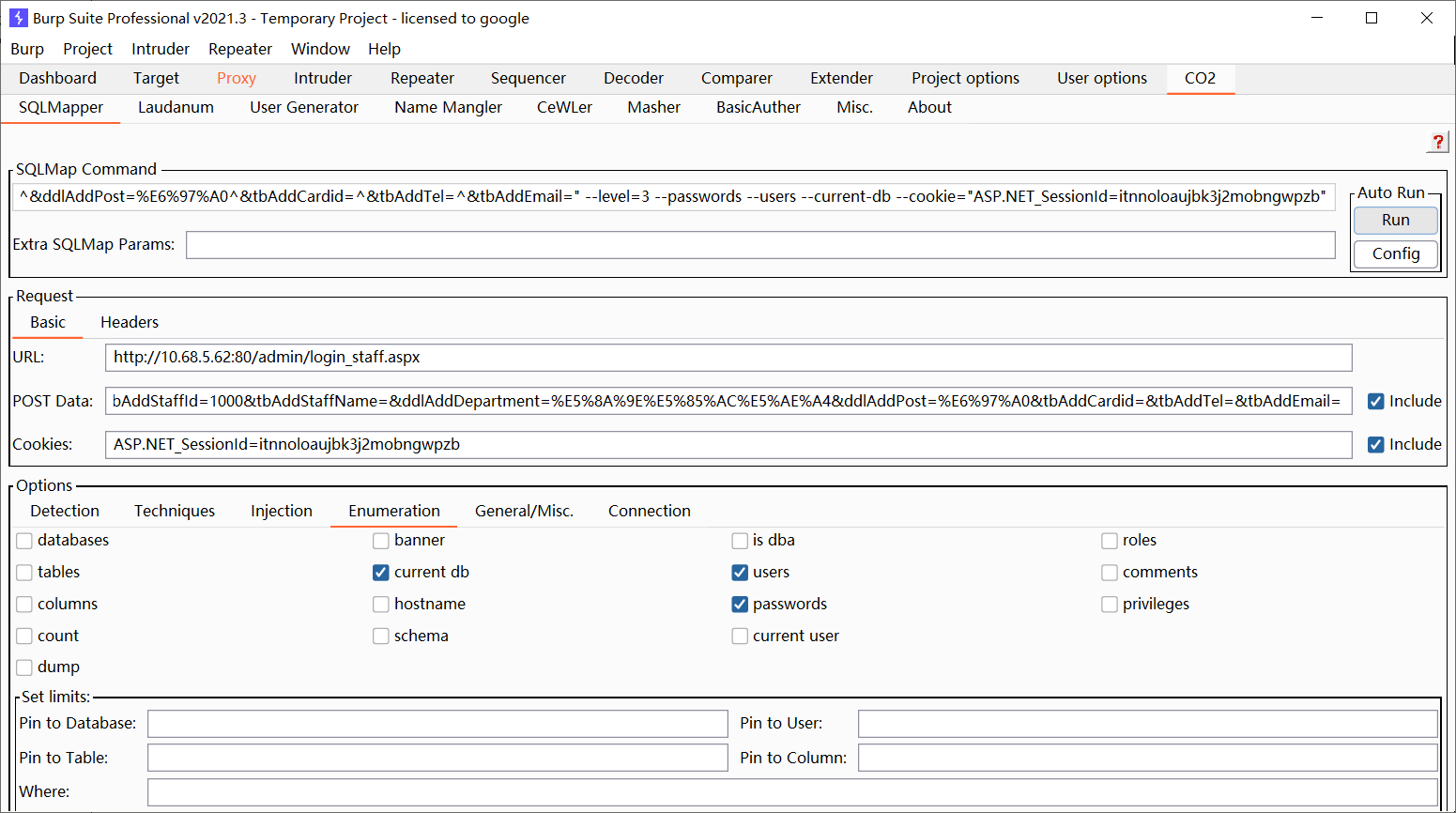
Task: Tick the columns checkbox
Action: click(24, 605)
